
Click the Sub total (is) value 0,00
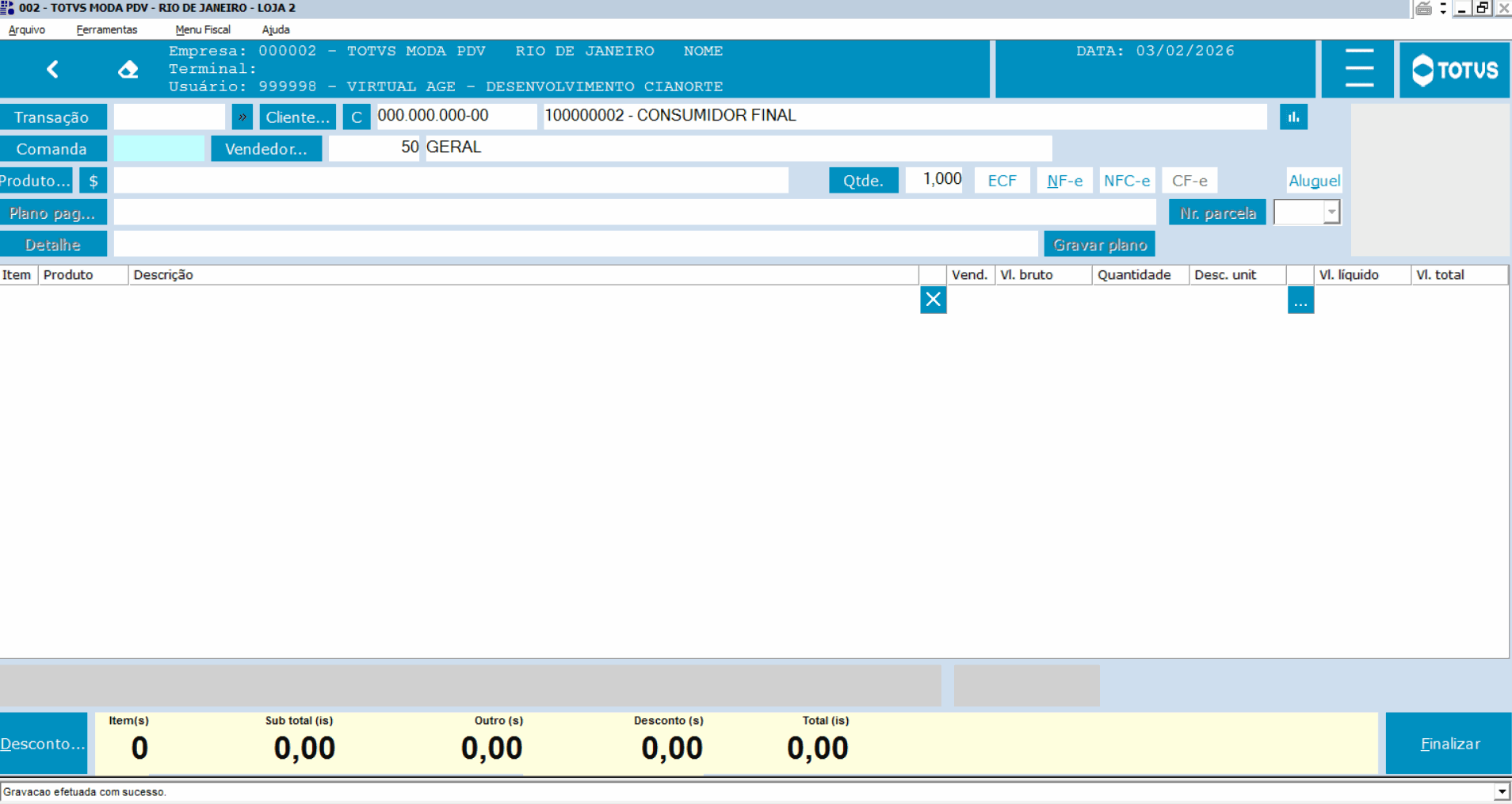pos(304,748)
